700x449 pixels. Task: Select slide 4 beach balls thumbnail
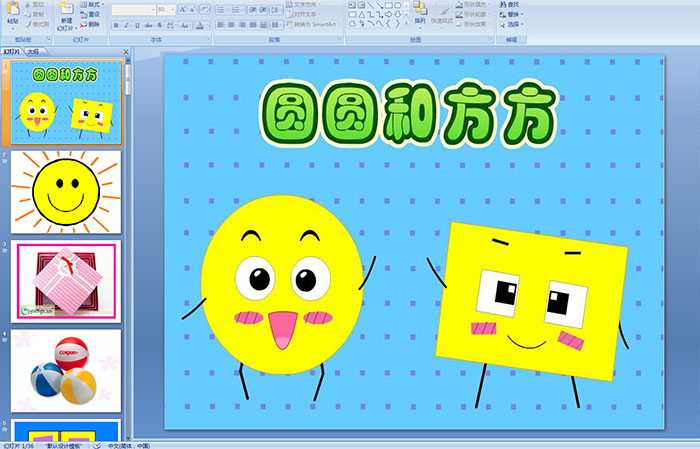pos(66,370)
